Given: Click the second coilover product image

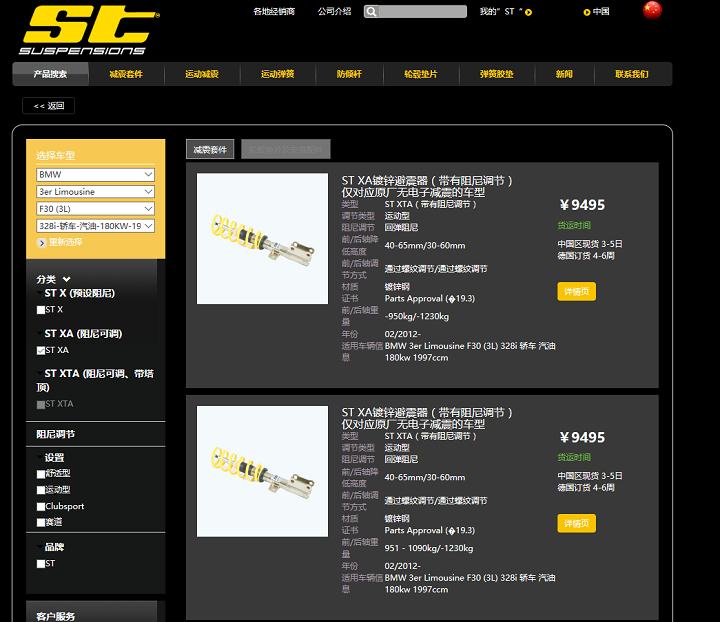Looking at the screenshot, I should click(x=262, y=471).
